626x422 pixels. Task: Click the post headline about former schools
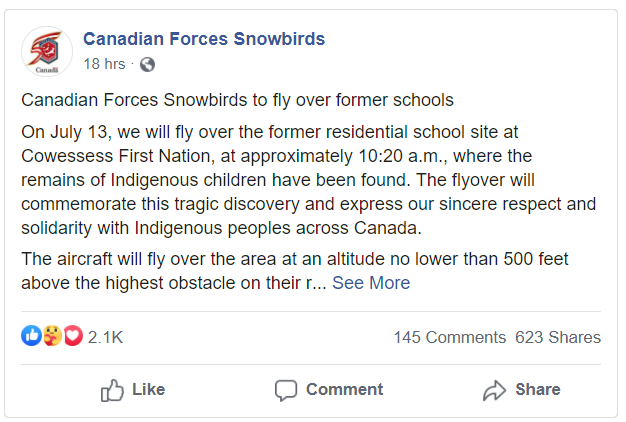238,100
